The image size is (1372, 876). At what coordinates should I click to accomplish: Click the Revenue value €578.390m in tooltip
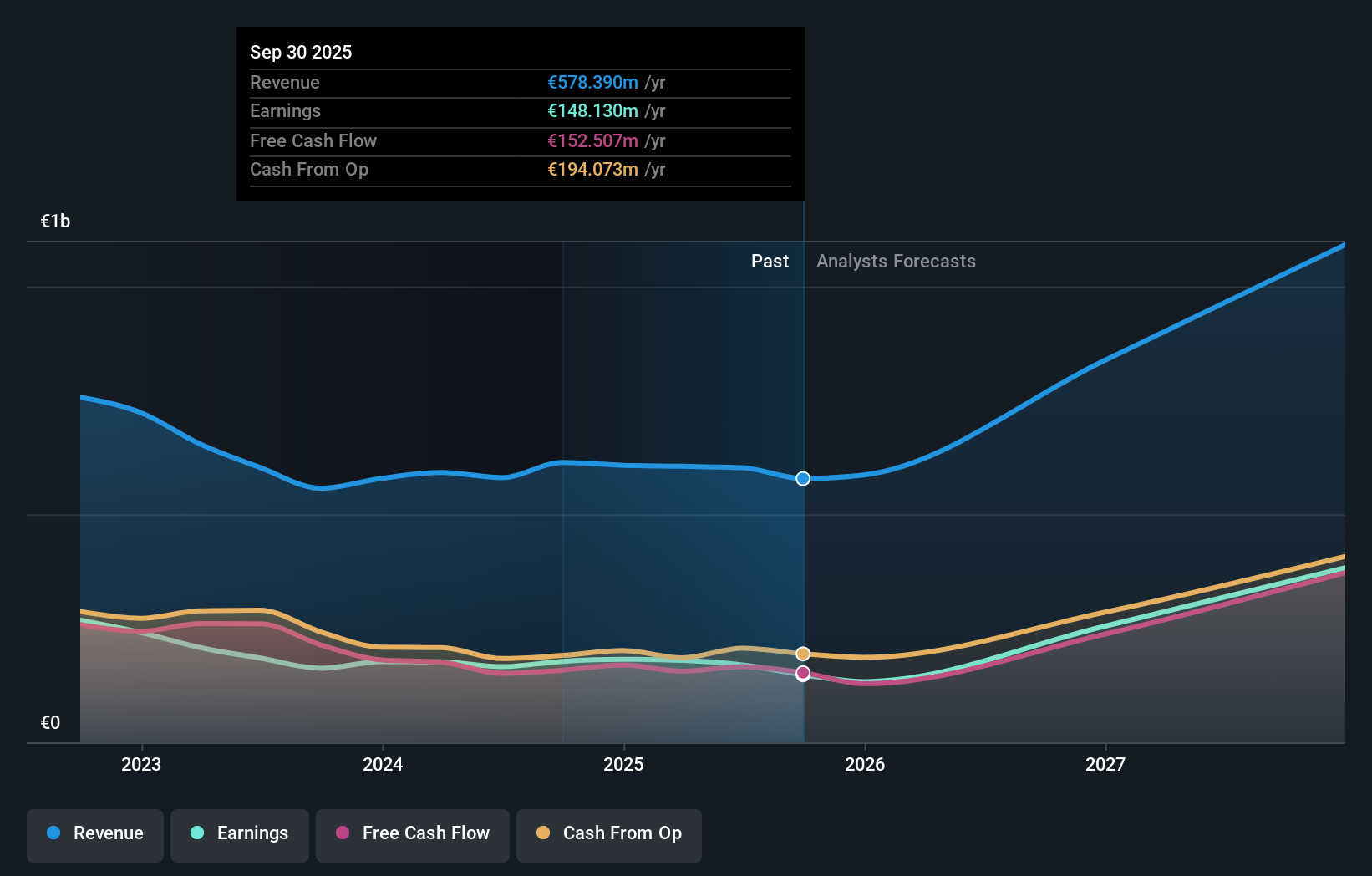pyautogui.click(x=593, y=82)
